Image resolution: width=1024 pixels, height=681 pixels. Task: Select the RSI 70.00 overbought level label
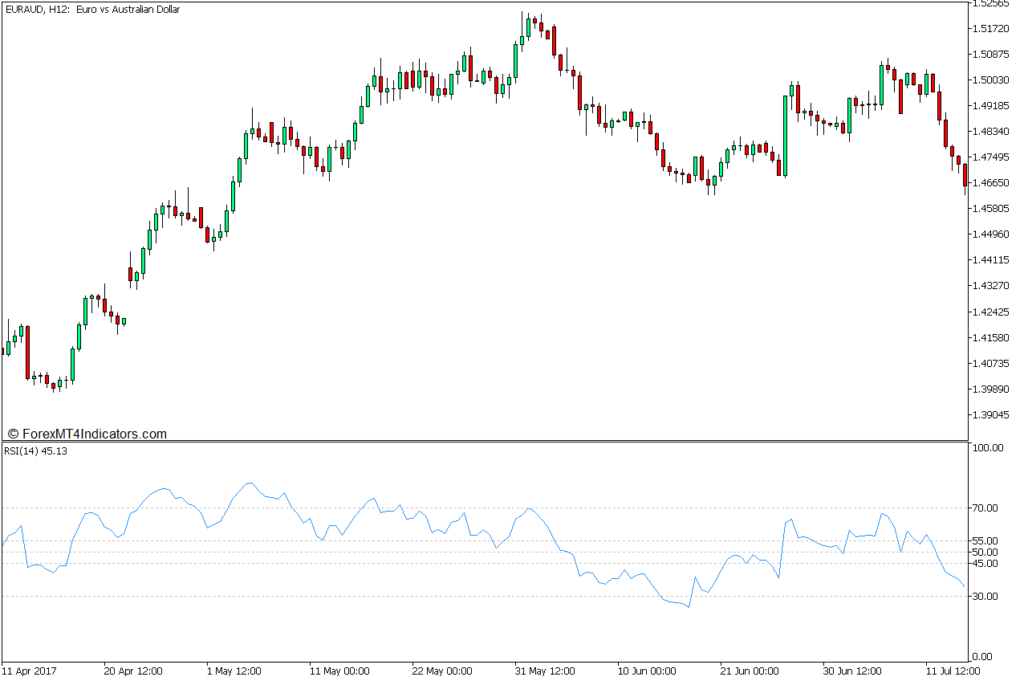click(988, 508)
